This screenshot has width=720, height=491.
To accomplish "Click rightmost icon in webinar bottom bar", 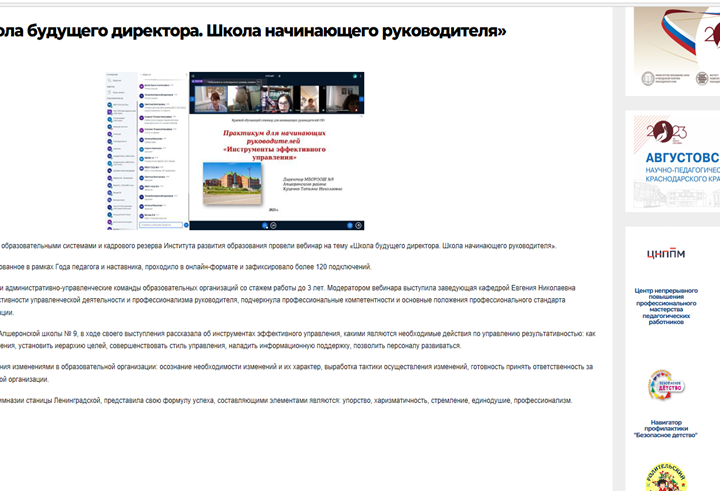I will 357,226.
